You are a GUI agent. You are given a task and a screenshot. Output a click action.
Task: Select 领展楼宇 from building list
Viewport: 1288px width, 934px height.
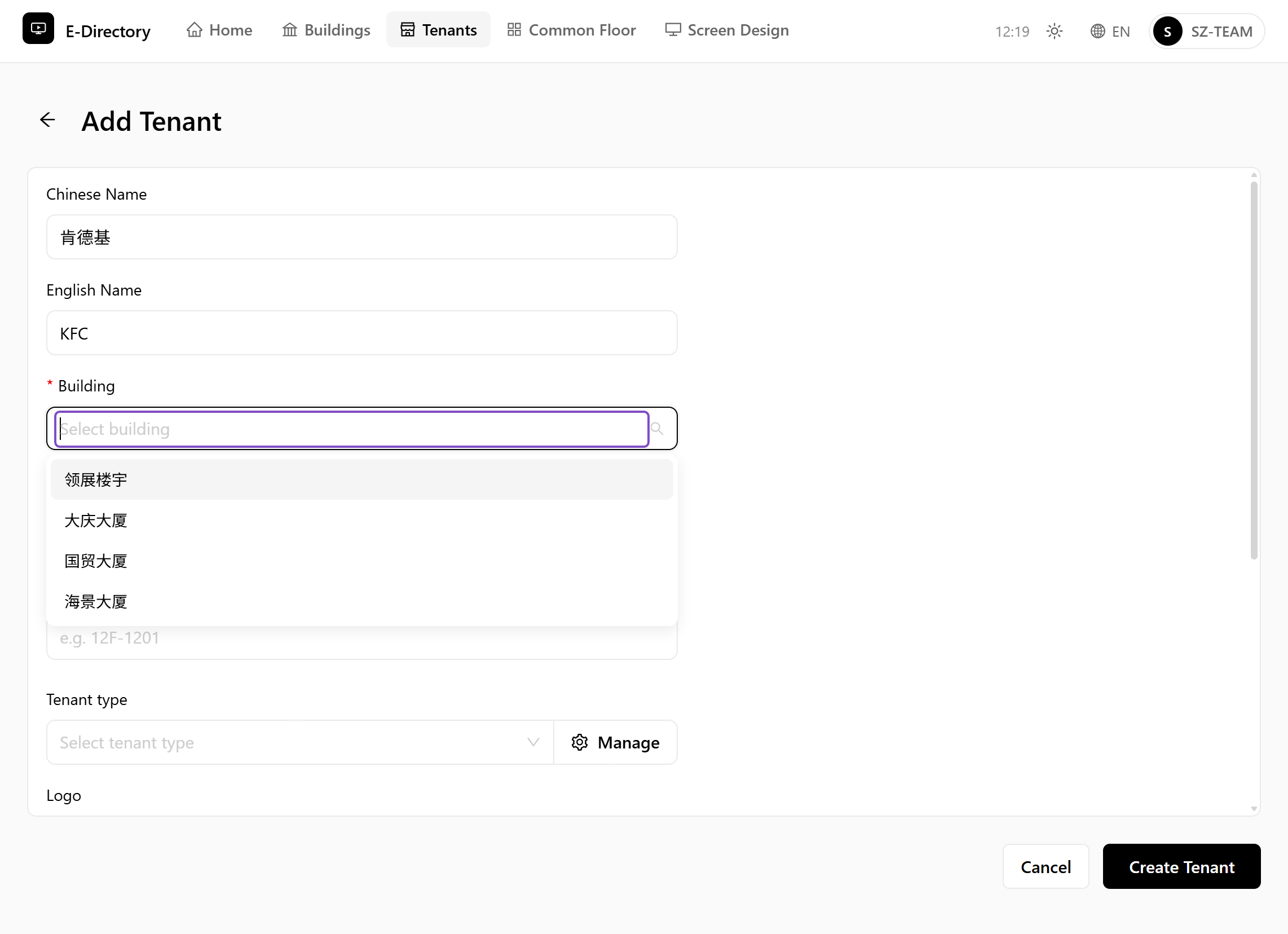click(x=361, y=480)
